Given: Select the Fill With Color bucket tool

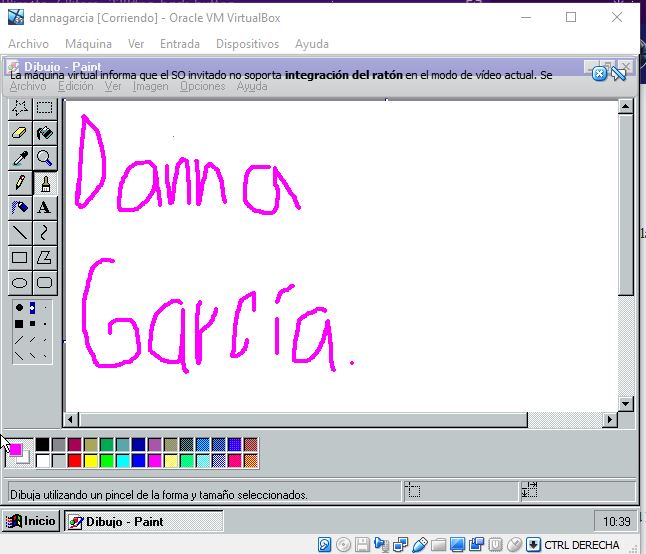Looking at the screenshot, I should pyautogui.click(x=44, y=133).
